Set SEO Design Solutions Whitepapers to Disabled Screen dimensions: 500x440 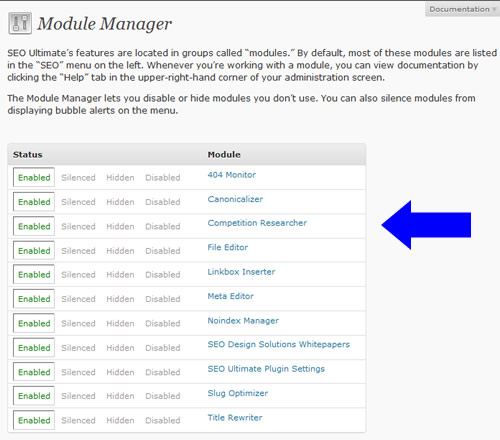tap(163, 348)
